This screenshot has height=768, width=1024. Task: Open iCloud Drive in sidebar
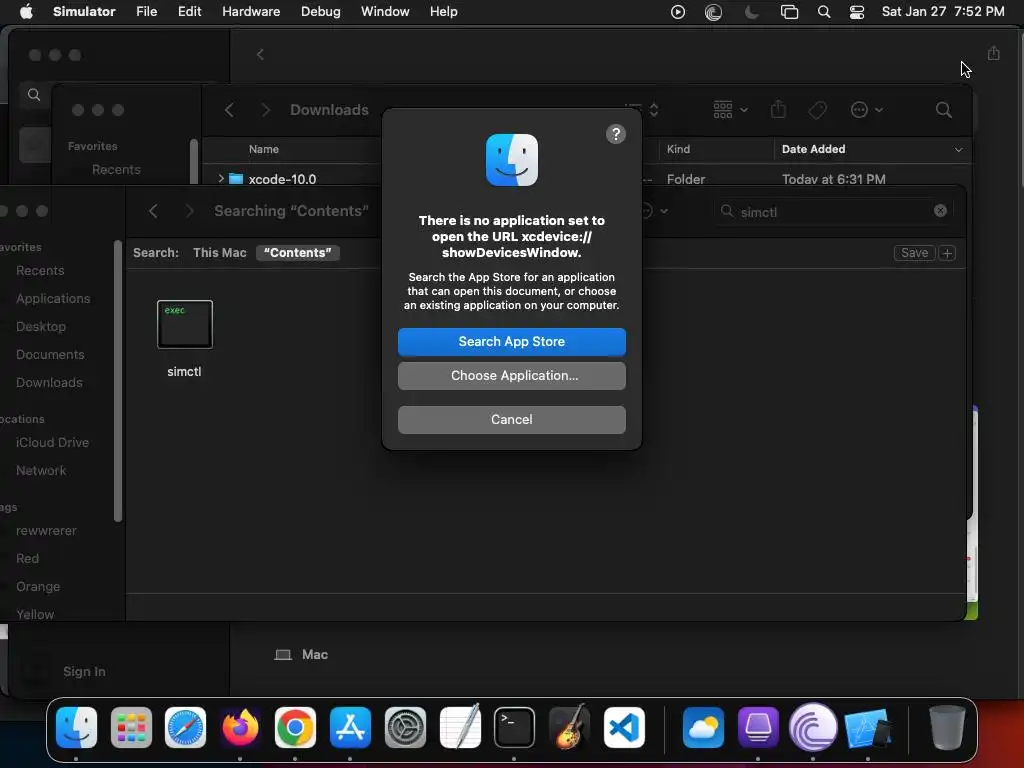[52, 443]
